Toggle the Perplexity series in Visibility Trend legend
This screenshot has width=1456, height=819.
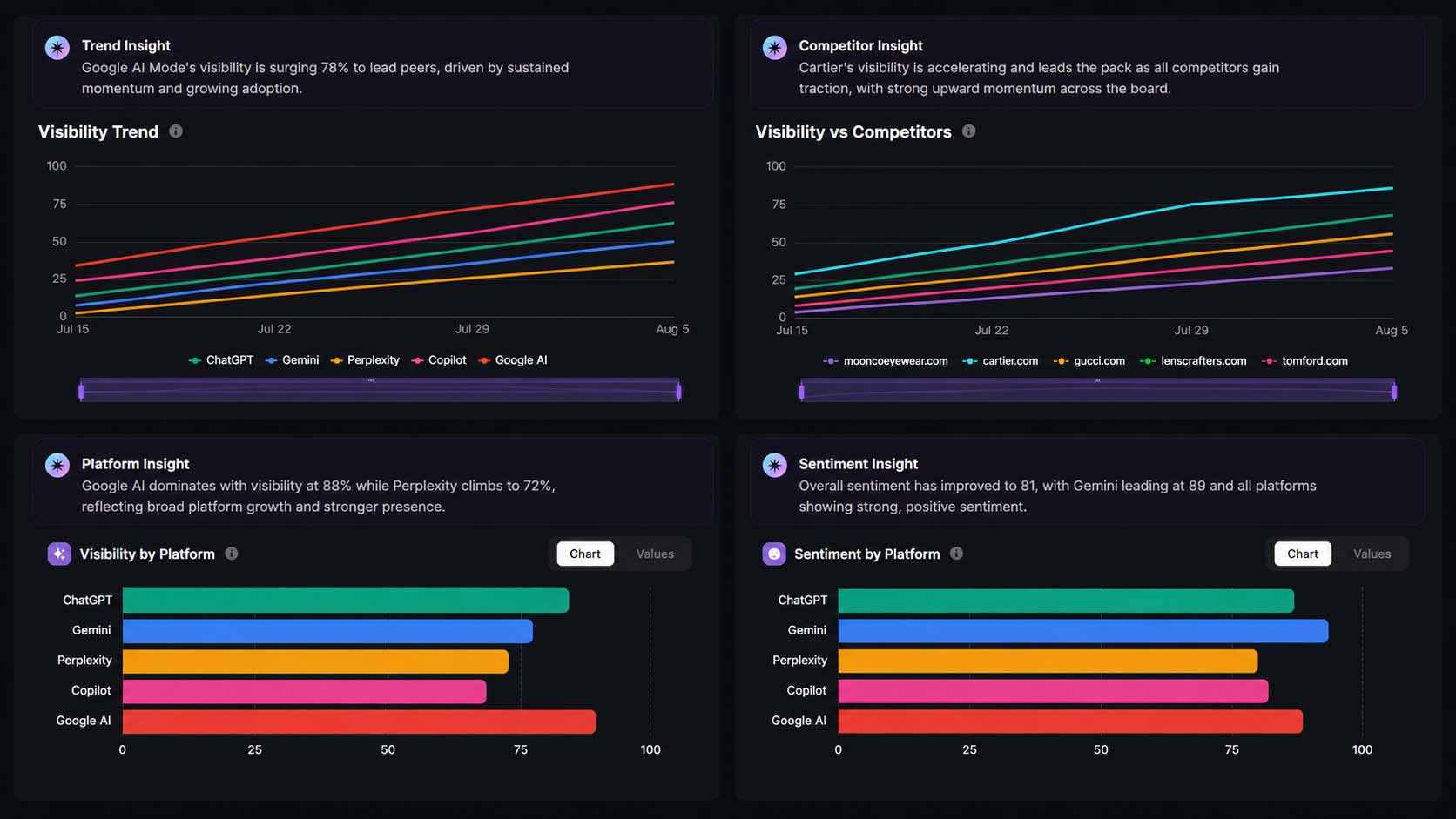365,360
